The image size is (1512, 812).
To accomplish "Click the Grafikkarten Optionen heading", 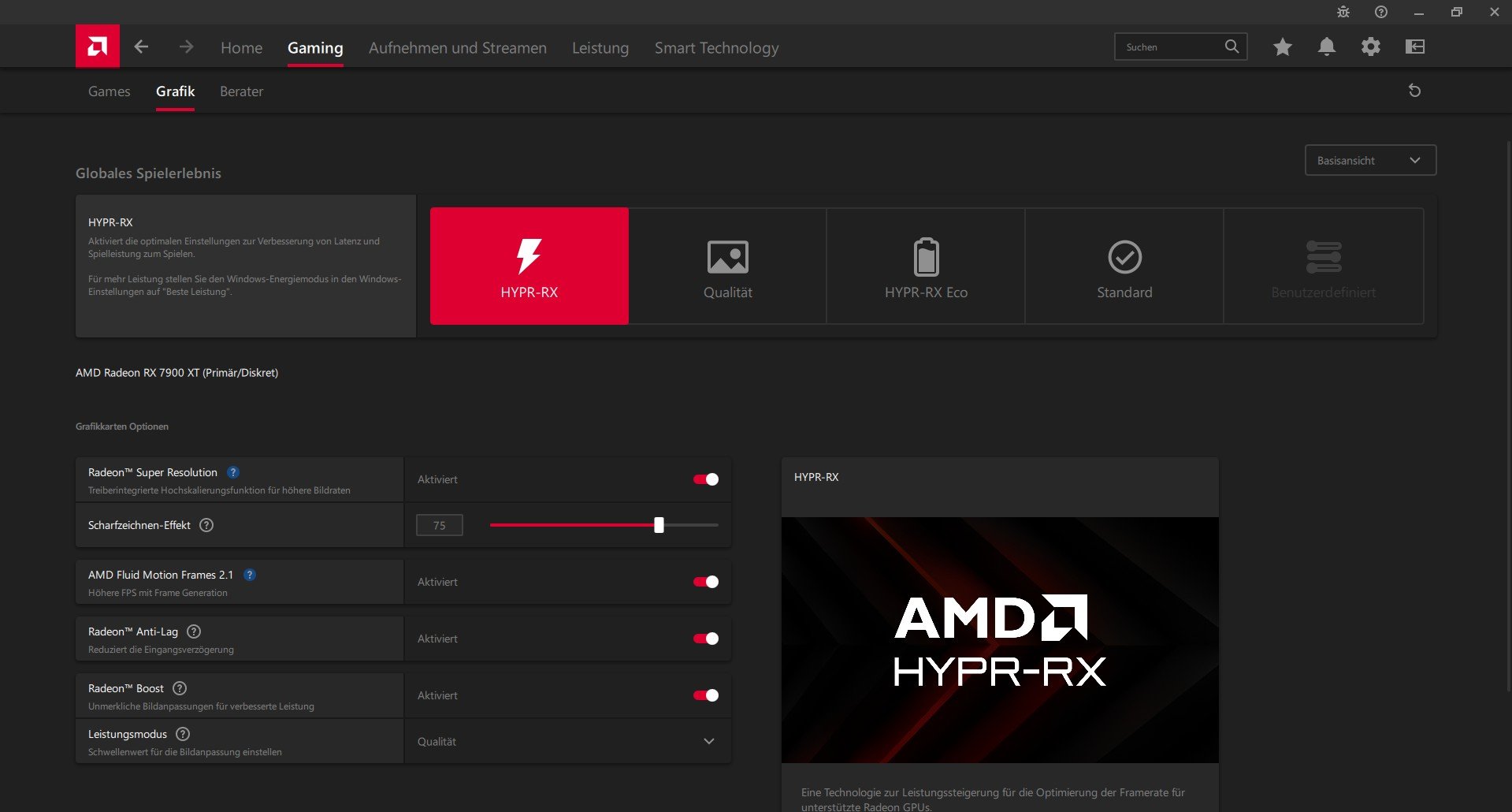I will click(122, 426).
